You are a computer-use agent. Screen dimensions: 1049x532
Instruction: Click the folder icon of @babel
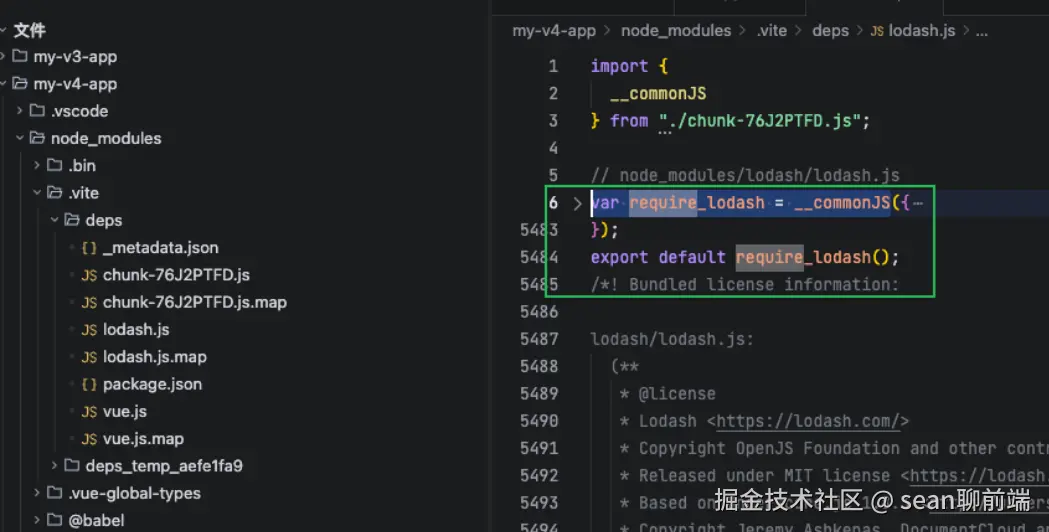tap(55, 519)
